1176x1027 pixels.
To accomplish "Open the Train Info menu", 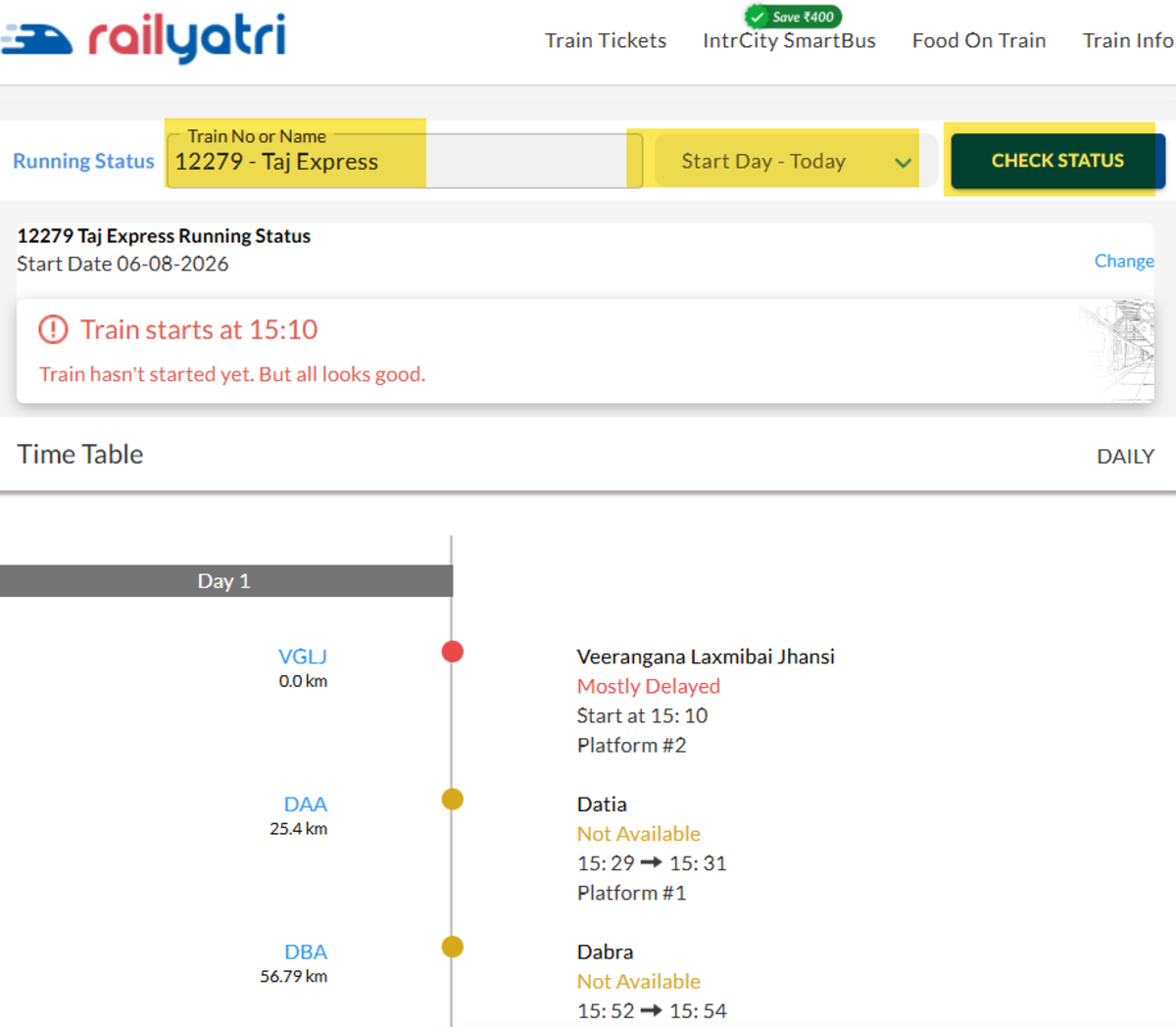I will tap(1128, 40).
